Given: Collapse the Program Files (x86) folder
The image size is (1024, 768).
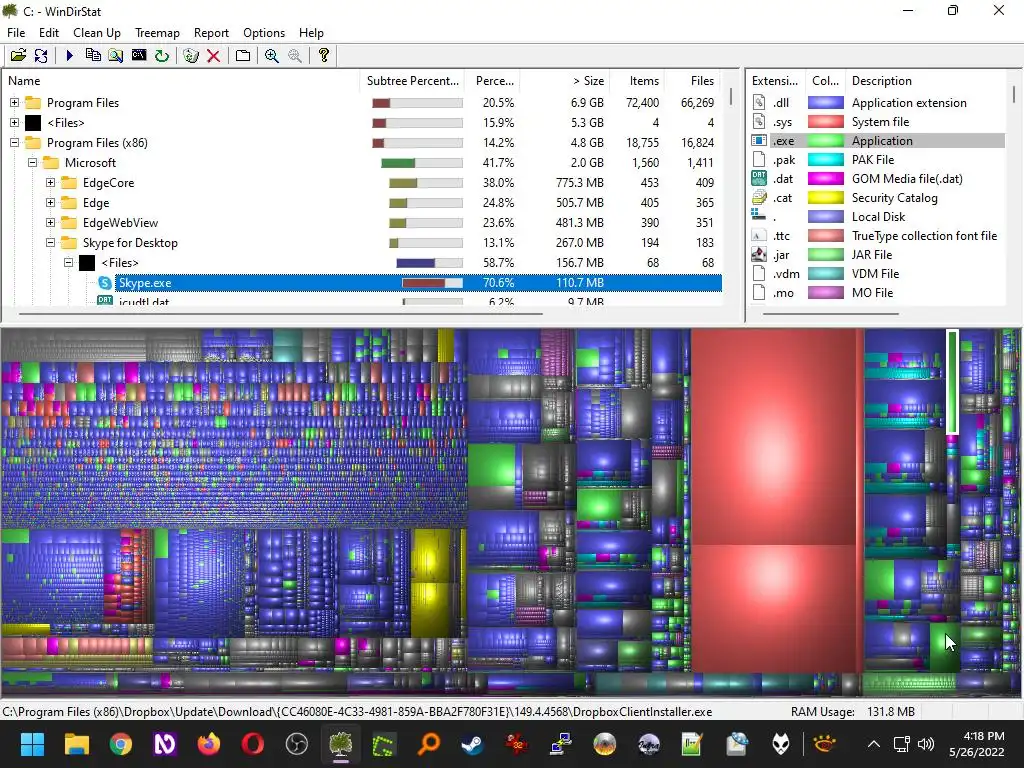Looking at the screenshot, I should (14, 142).
